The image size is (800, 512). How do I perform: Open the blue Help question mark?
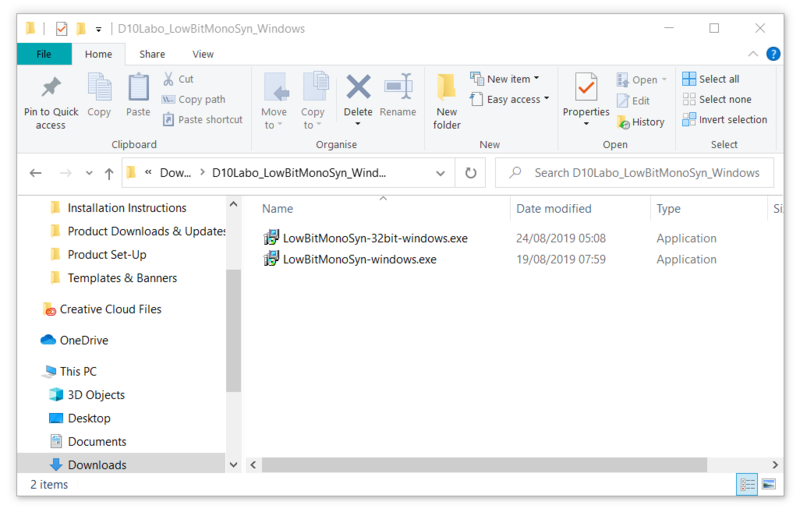(773, 54)
